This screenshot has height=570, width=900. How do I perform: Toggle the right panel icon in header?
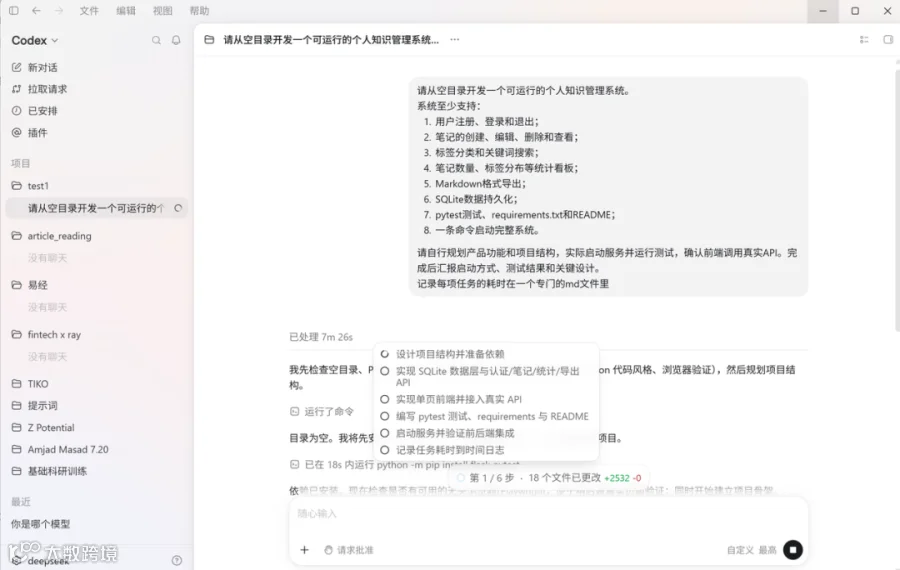pyautogui.click(x=888, y=40)
